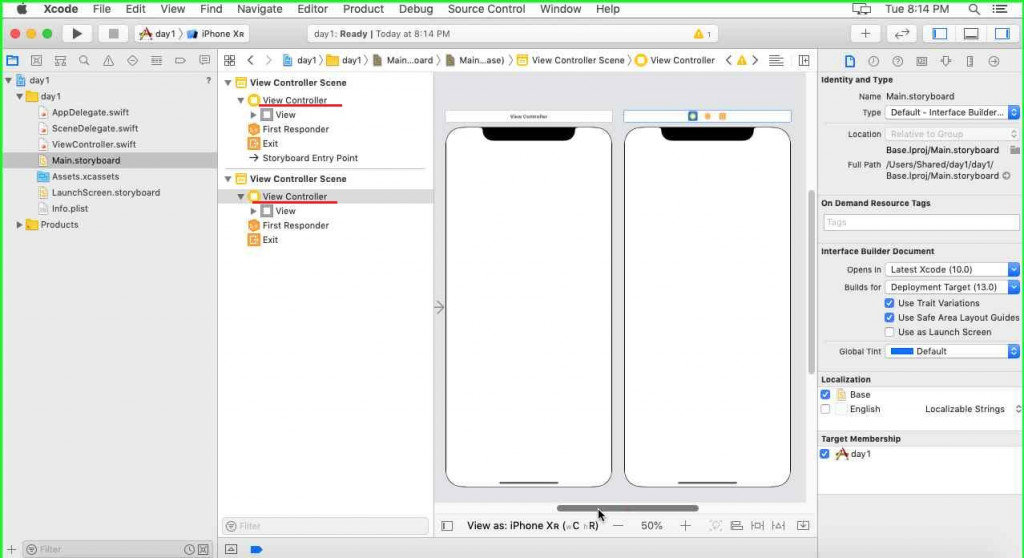
Task: Open the Source Control navigator
Action: [x=37, y=60]
